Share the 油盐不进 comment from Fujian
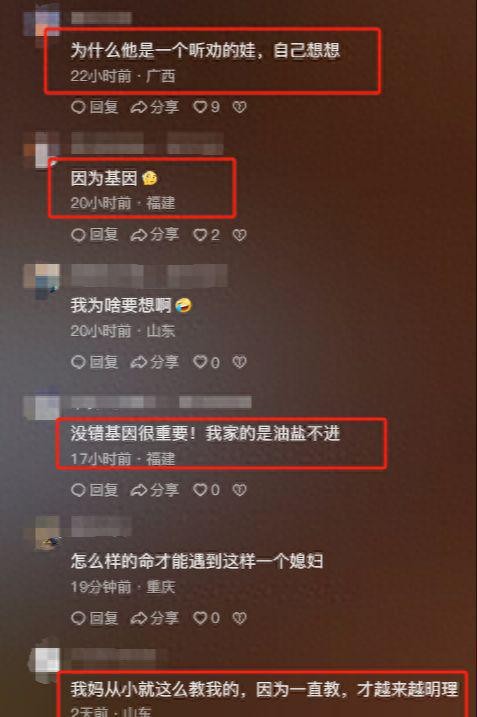The width and height of the screenshot is (477, 717). pos(155,490)
